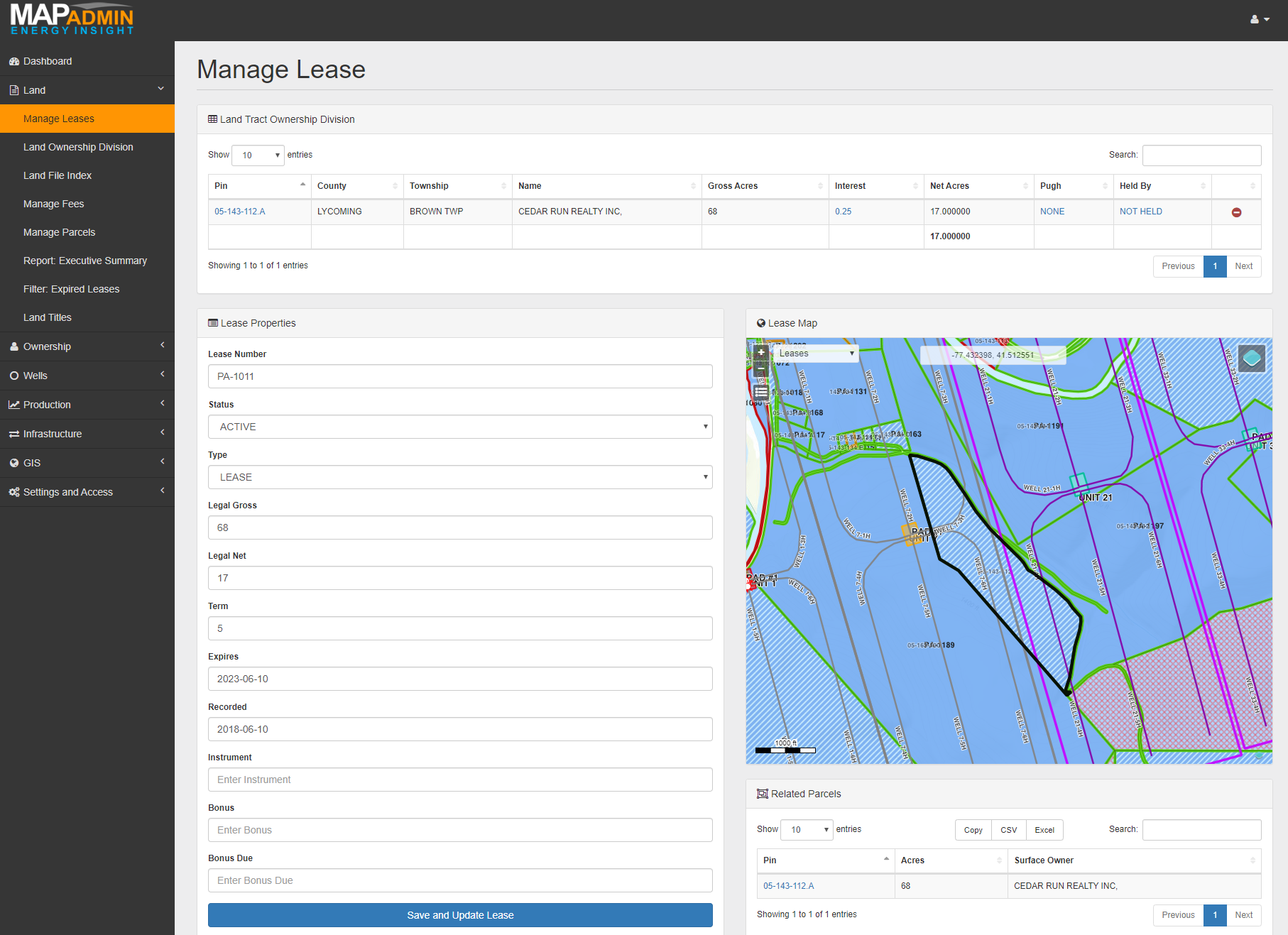This screenshot has height=935, width=1288.
Task: Expand the Production sidebar section
Action: pos(87,405)
